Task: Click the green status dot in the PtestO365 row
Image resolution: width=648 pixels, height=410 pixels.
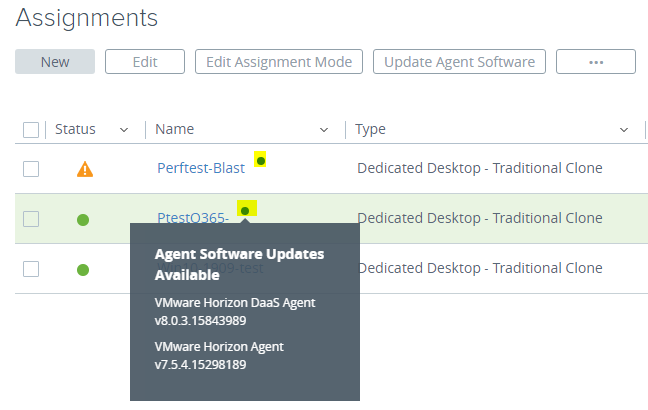Action: pyautogui.click(x=83, y=219)
